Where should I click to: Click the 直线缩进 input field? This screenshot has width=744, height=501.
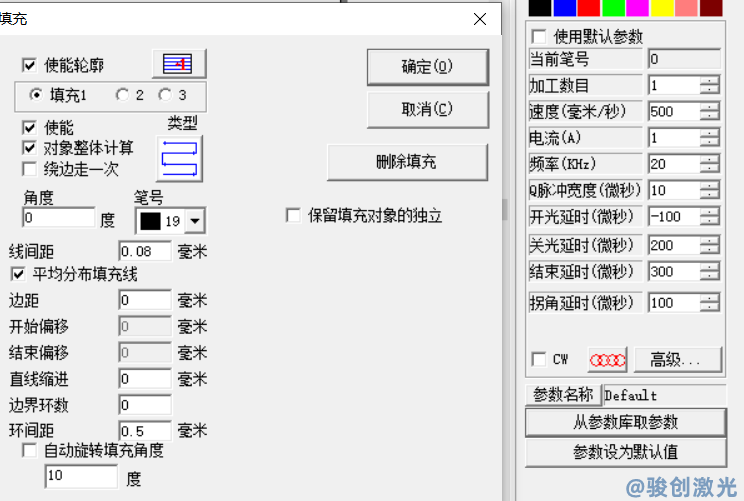[x=145, y=379]
